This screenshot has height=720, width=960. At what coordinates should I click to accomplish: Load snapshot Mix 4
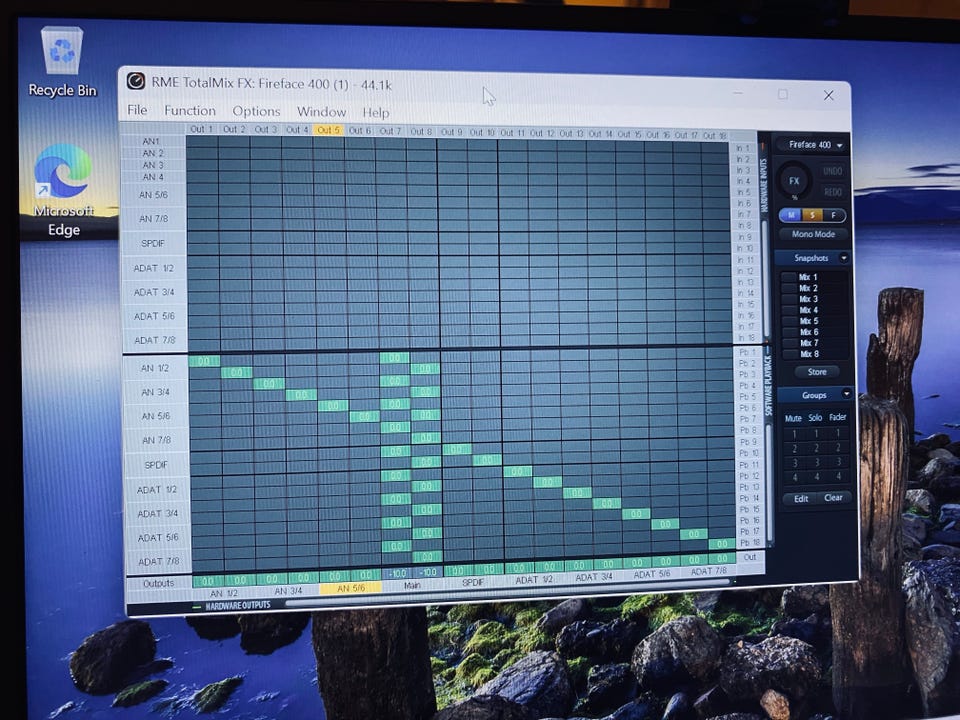[x=809, y=310]
